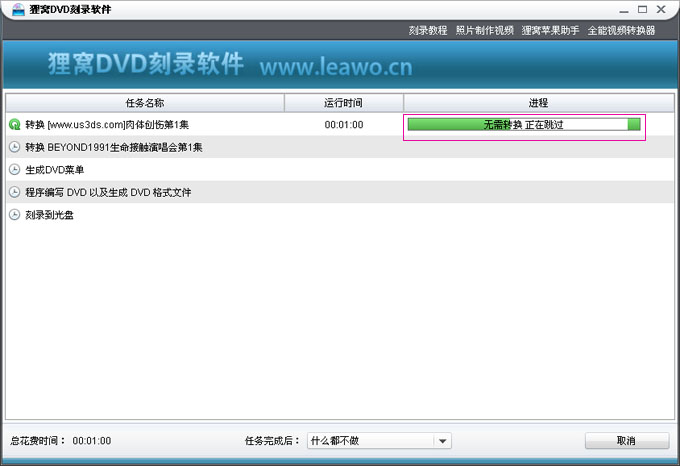Open the 全能视频转换器 link
Viewport: 680px width, 466px height.
(621, 30)
